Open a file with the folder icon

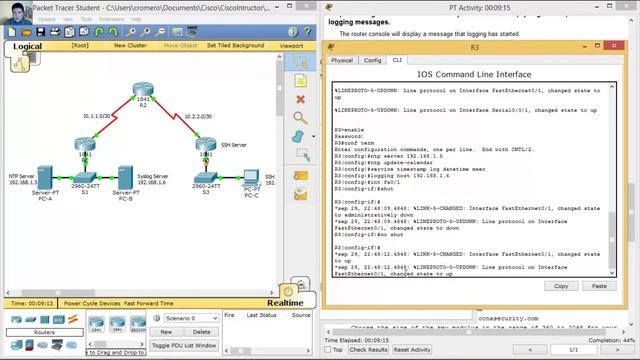[x=26, y=32]
